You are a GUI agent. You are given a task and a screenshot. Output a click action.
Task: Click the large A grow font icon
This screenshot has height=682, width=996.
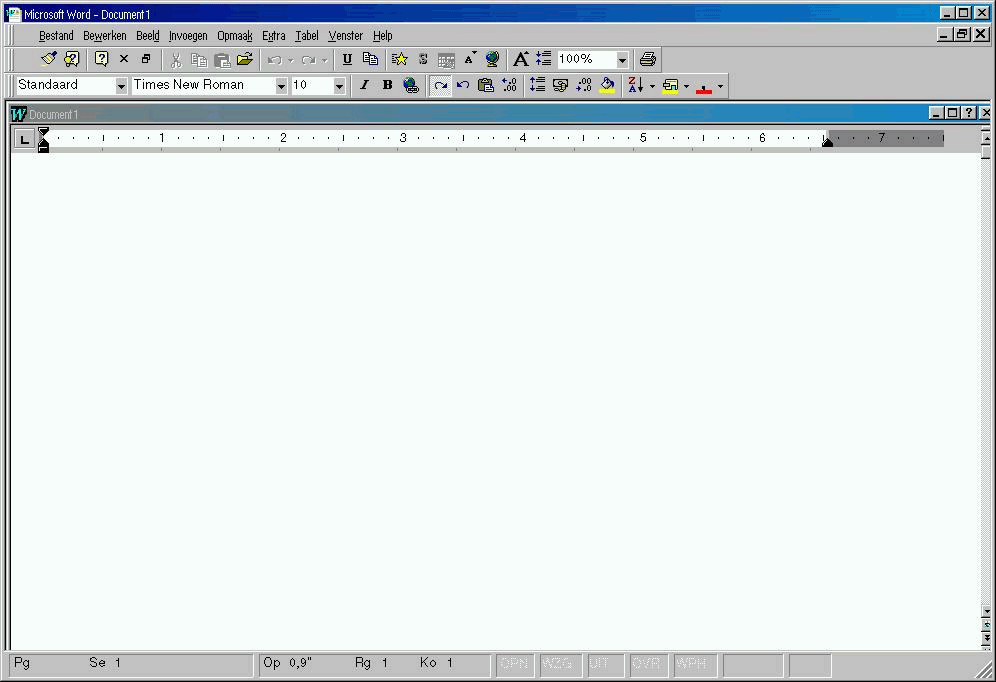tap(521, 59)
